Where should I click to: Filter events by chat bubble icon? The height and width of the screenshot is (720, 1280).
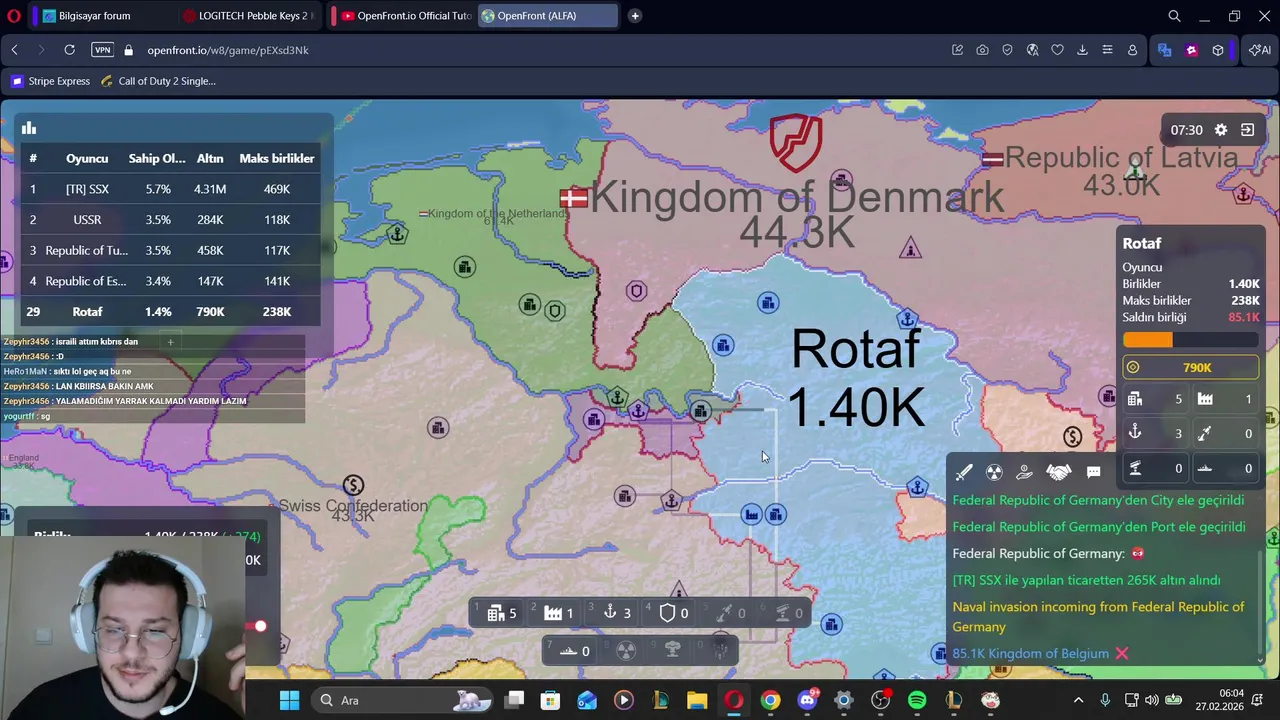(x=1094, y=472)
